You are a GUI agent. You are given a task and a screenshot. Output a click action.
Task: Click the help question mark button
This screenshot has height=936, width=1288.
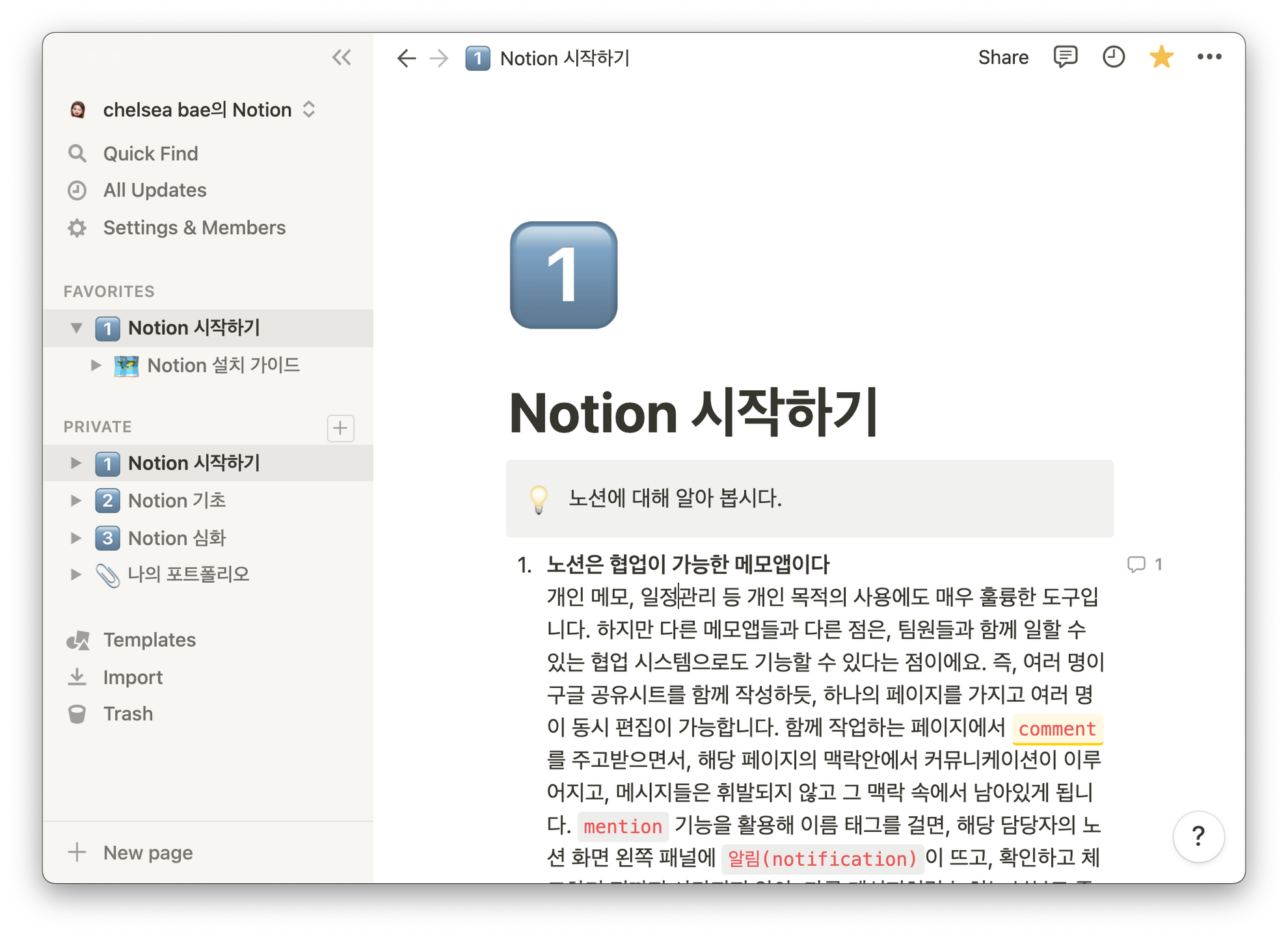point(1199,837)
